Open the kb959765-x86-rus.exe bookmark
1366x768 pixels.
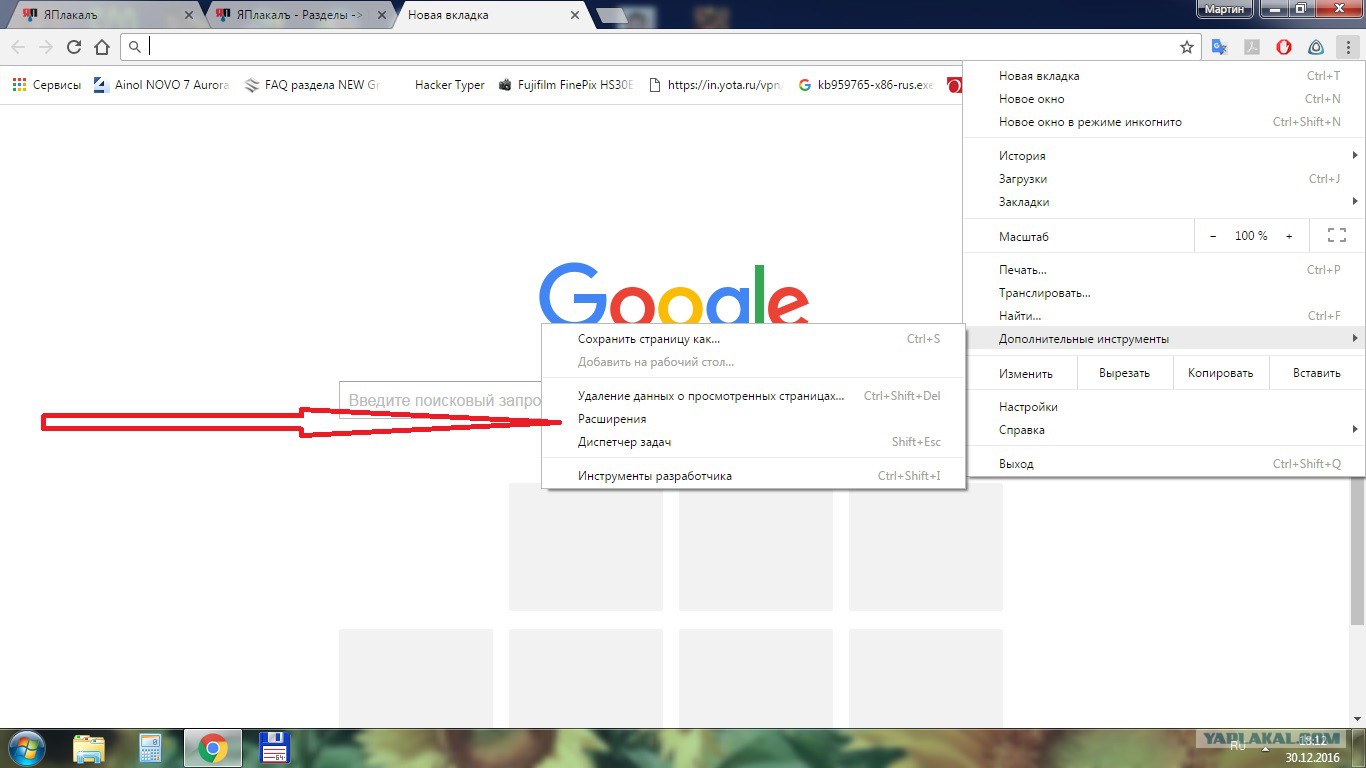(866, 85)
